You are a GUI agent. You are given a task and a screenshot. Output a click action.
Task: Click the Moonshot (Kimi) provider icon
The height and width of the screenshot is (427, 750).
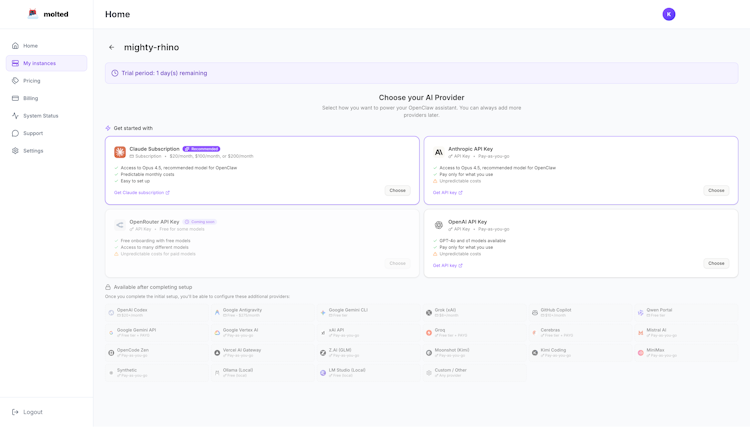429,353
